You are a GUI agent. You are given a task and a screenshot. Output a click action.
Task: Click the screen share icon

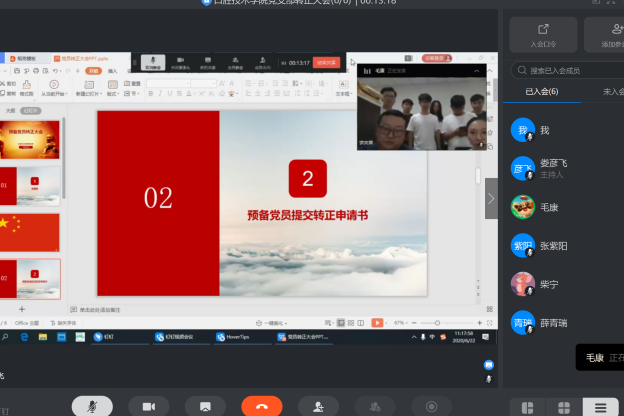[205, 406]
